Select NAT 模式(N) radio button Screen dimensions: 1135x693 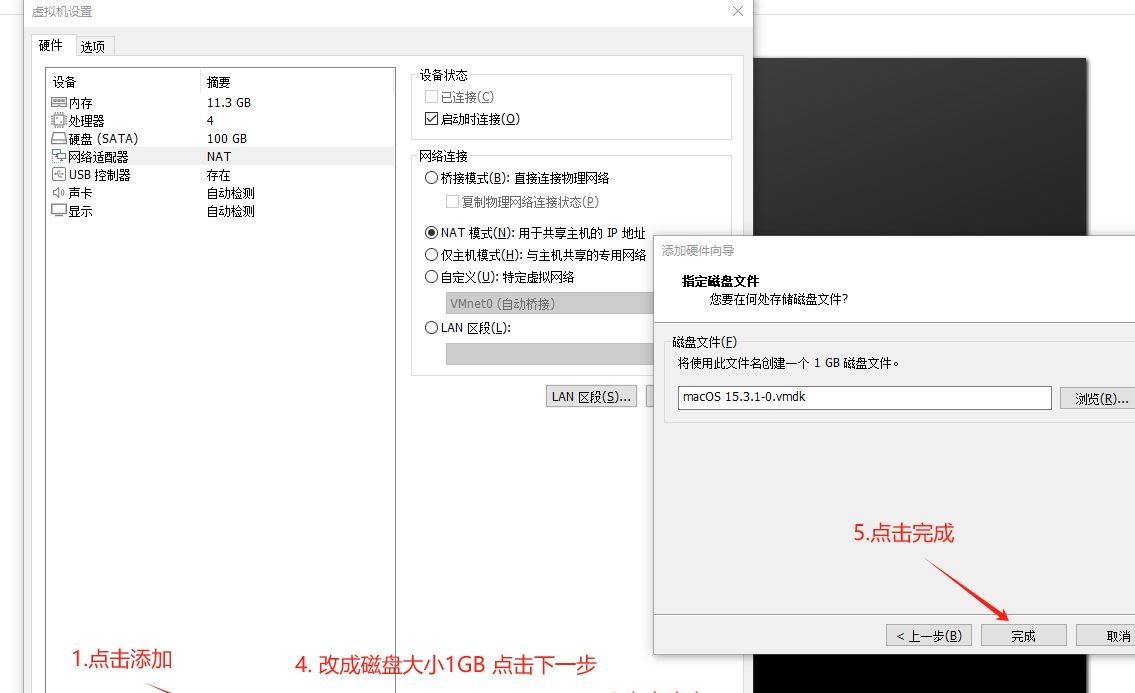(431, 232)
